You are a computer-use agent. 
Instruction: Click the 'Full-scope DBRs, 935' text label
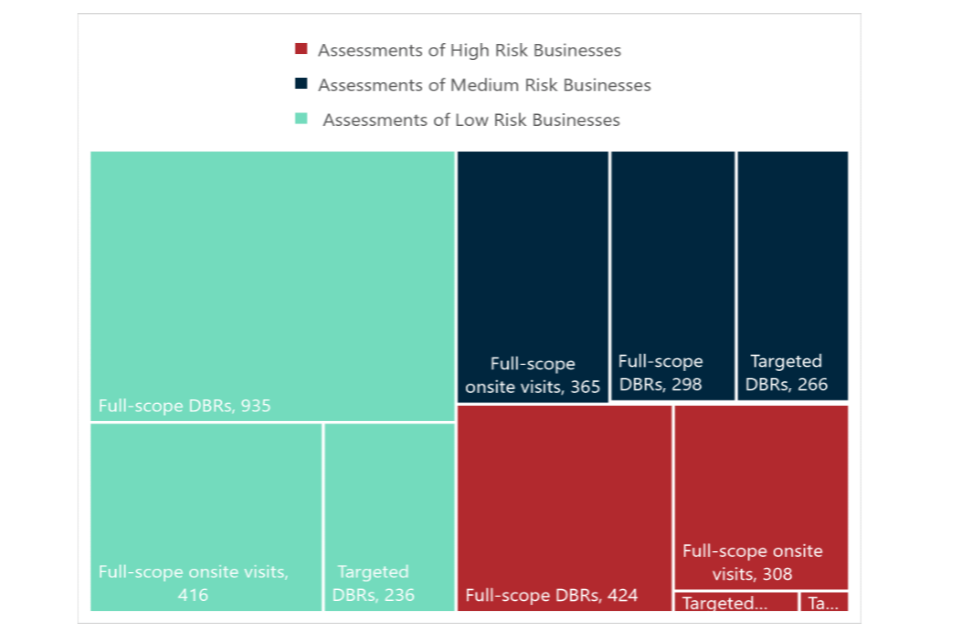tap(184, 406)
